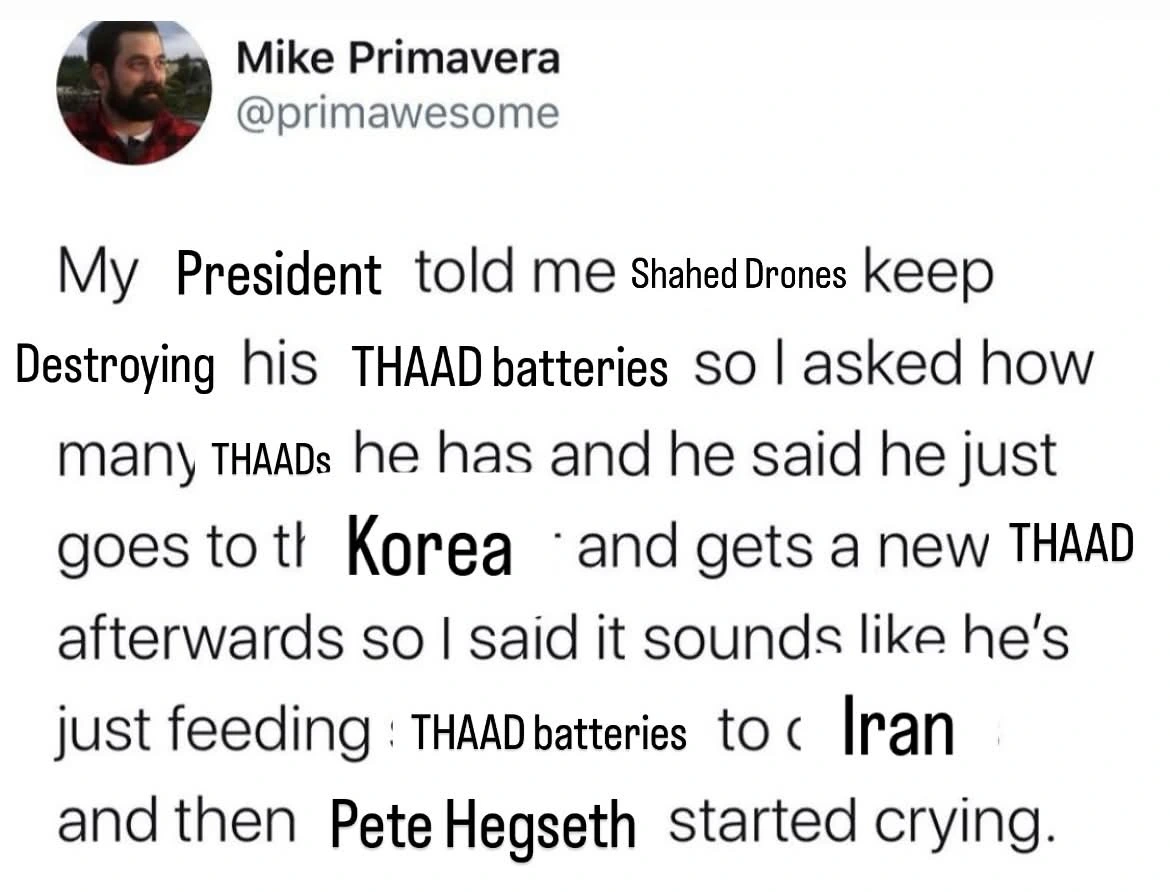Click the phrase so I asked how
The image size is (1170, 892).
[892, 366]
